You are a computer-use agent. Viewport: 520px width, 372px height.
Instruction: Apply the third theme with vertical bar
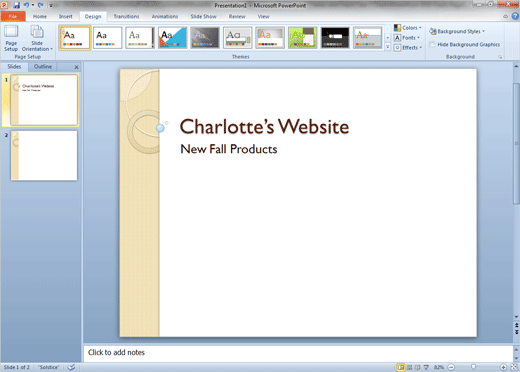pos(140,38)
